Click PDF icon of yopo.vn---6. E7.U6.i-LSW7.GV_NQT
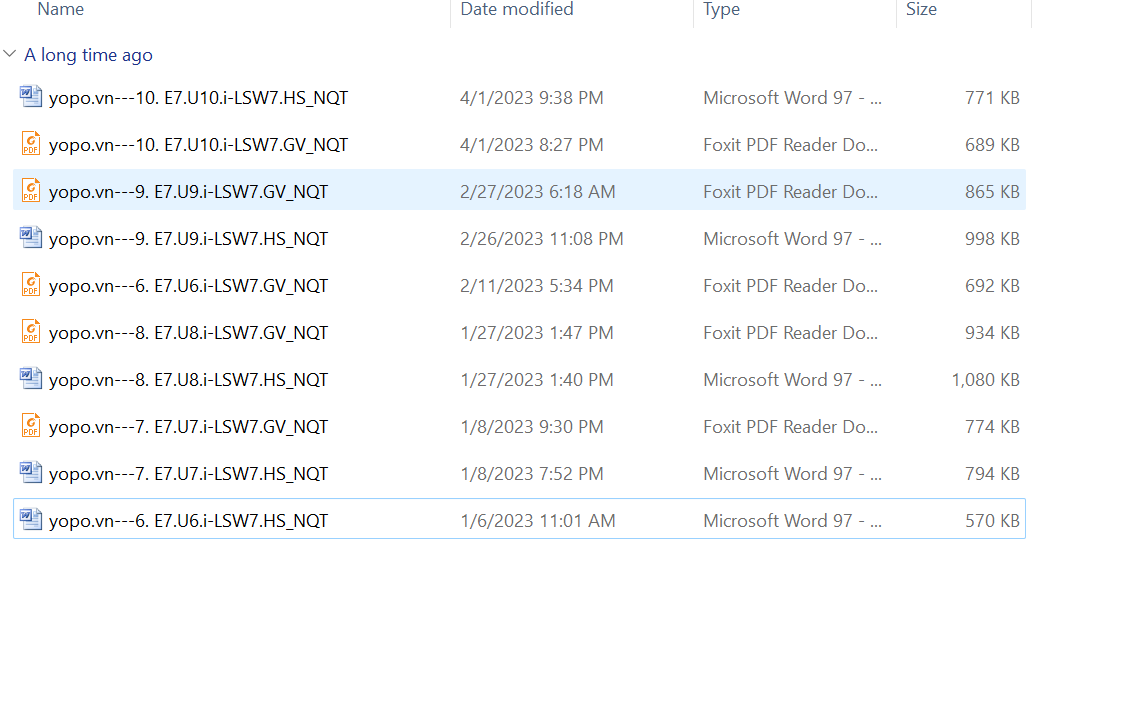The width and height of the screenshot is (1141, 708). (31, 285)
